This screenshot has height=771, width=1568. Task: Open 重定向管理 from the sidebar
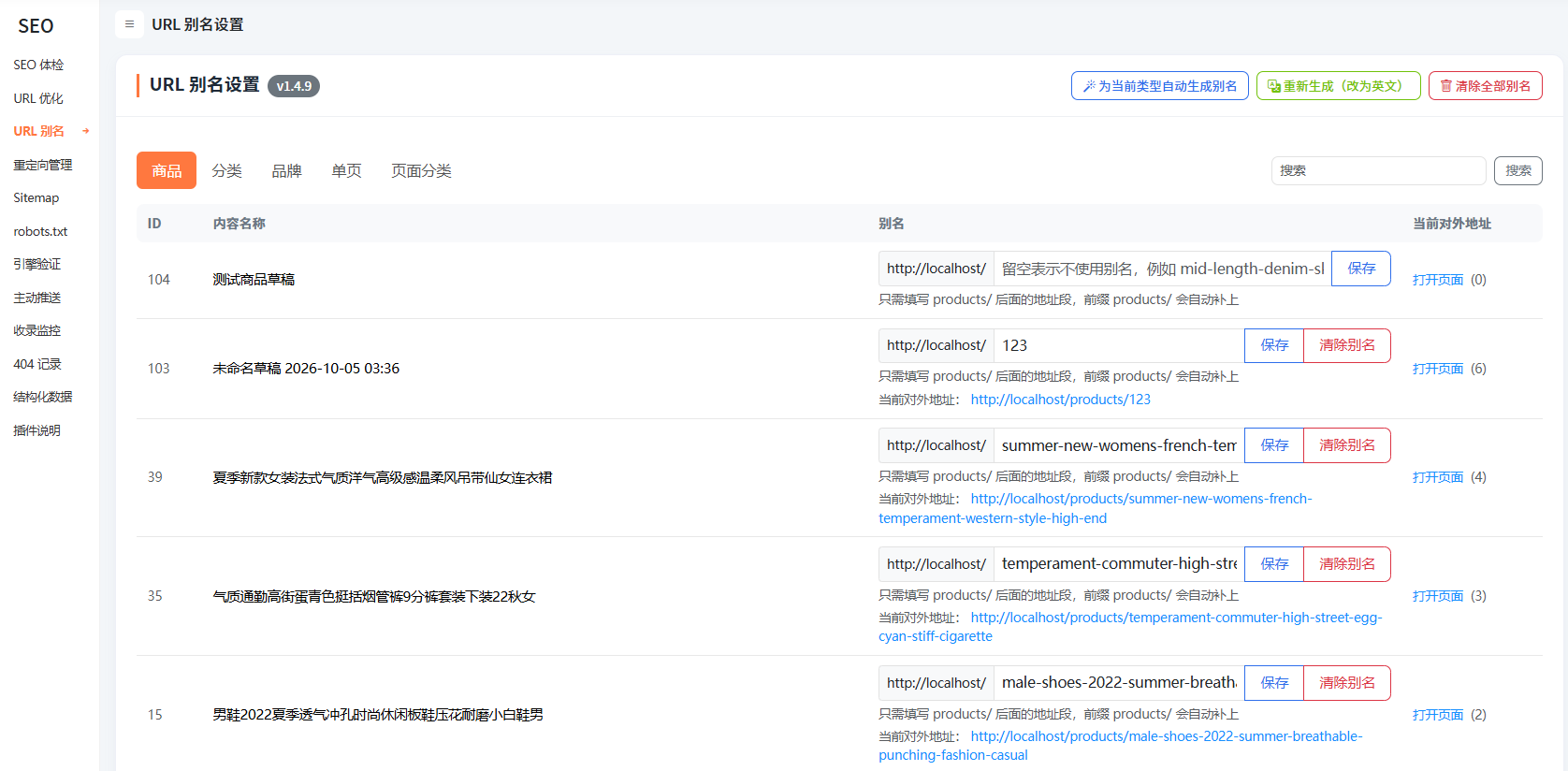coord(42,165)
